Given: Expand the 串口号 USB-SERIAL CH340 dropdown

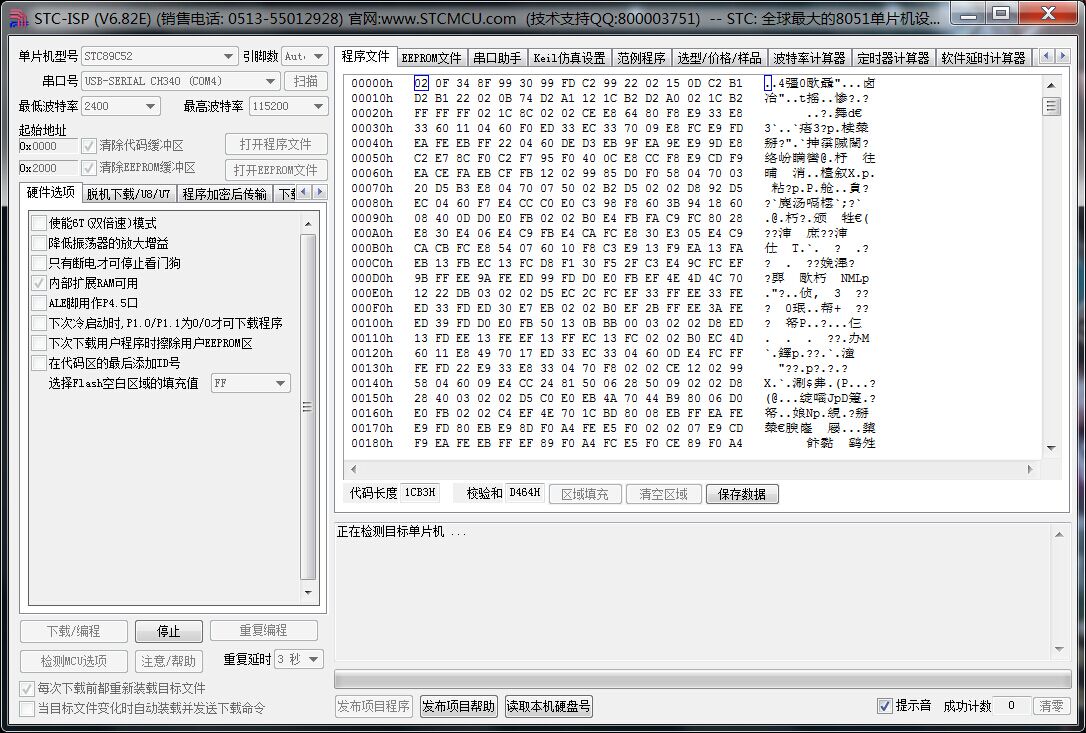Looking at the screenshot, I should click(180, 81).
